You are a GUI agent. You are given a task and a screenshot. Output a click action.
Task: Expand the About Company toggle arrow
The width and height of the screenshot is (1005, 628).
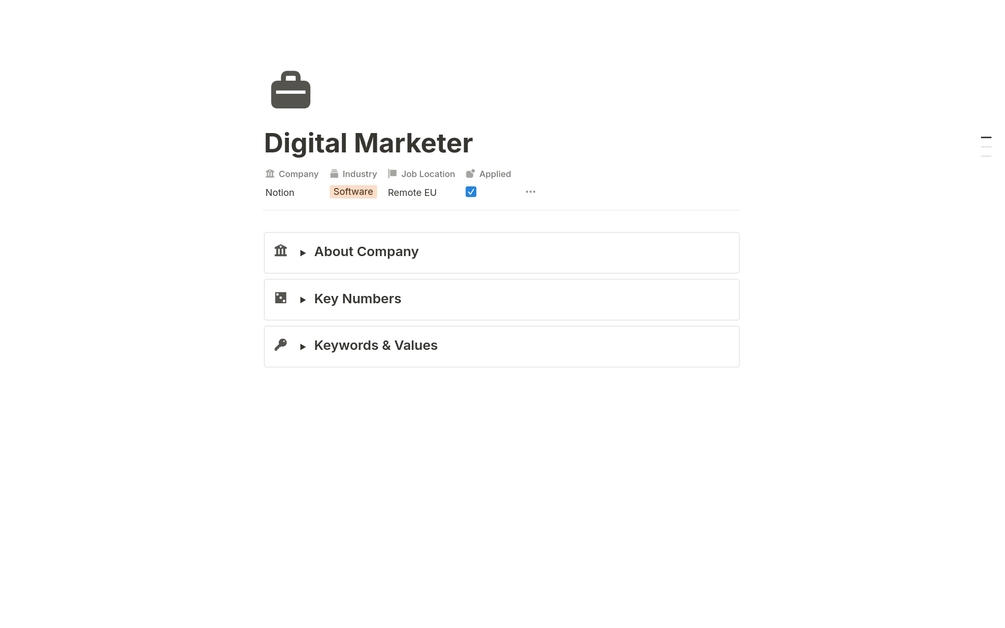[303, 252]
